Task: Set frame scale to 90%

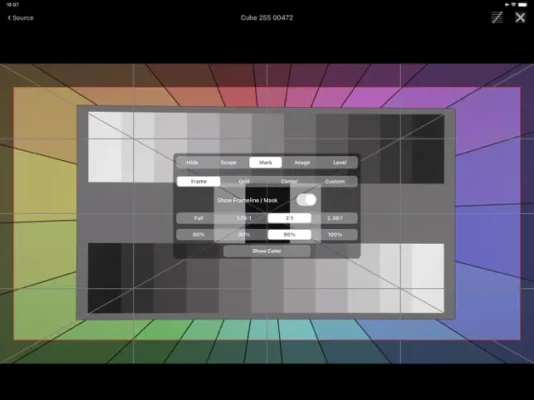Action: pyautogui.click(x=244, y=235)
